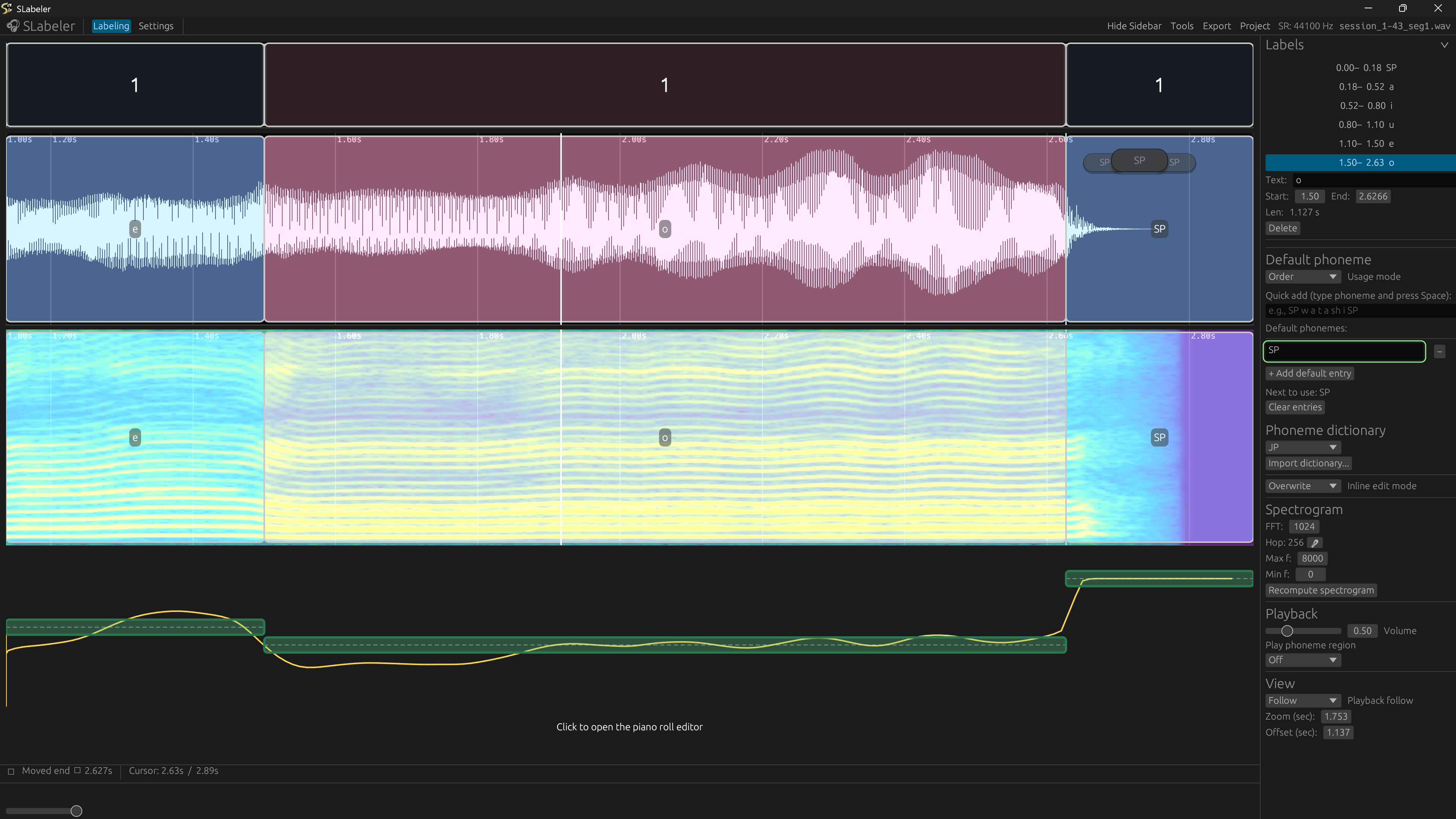Select the center SP suggestion pill
This screenshot has height=819, width=1456.
1139,161
